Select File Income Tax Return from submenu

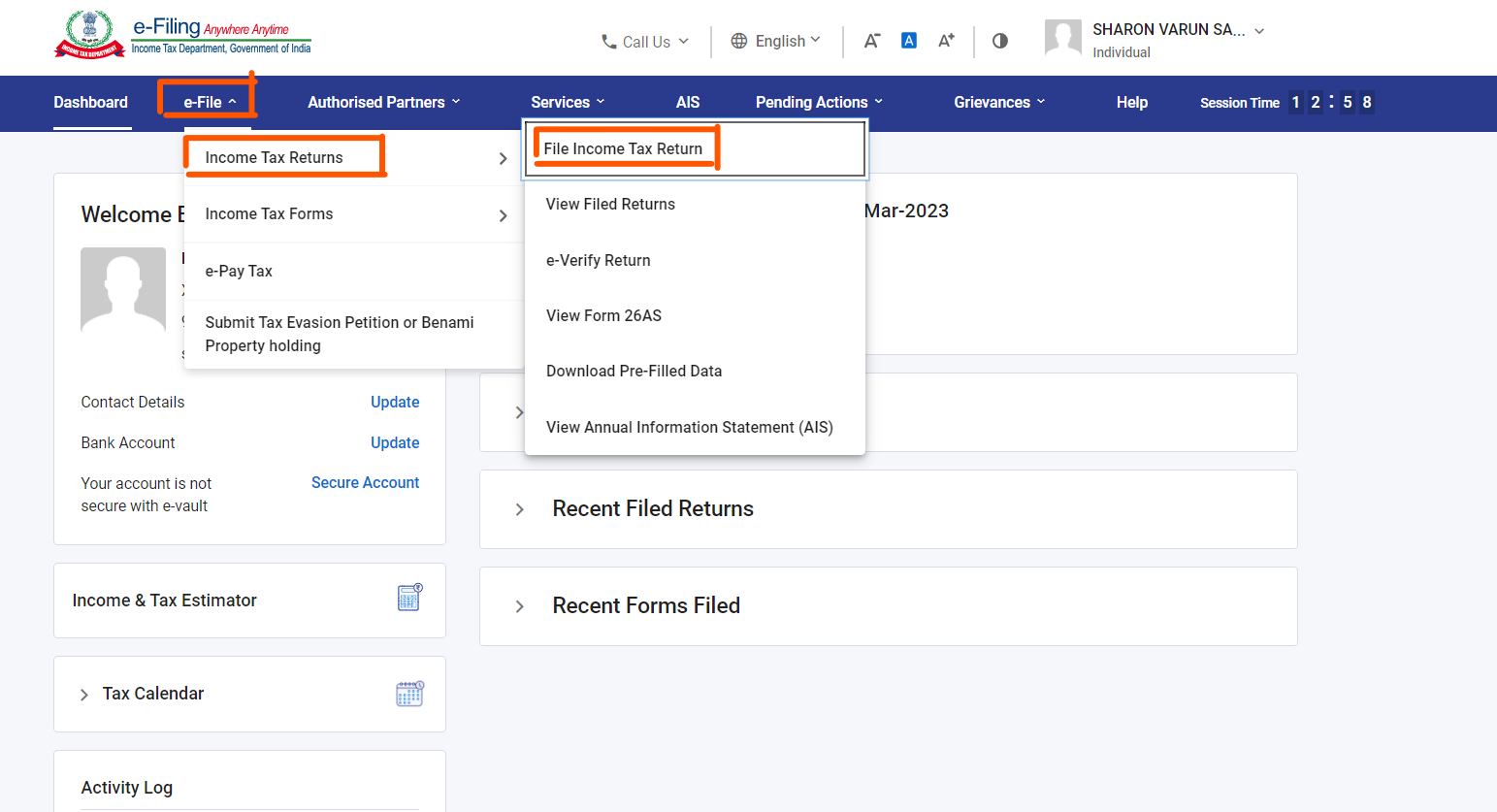click(625, 147)
